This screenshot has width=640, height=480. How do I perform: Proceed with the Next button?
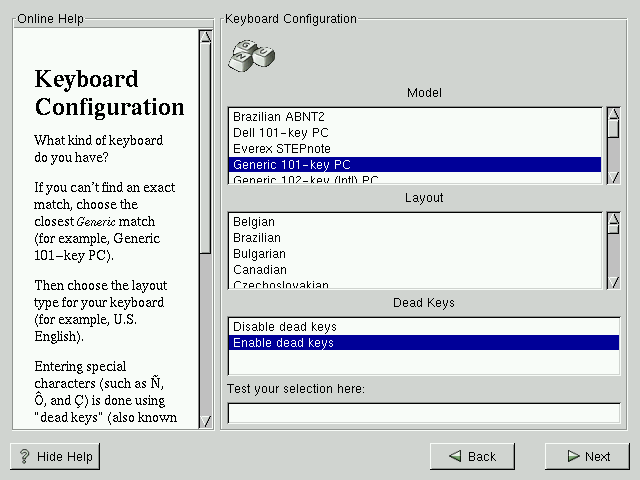[587, 456]
